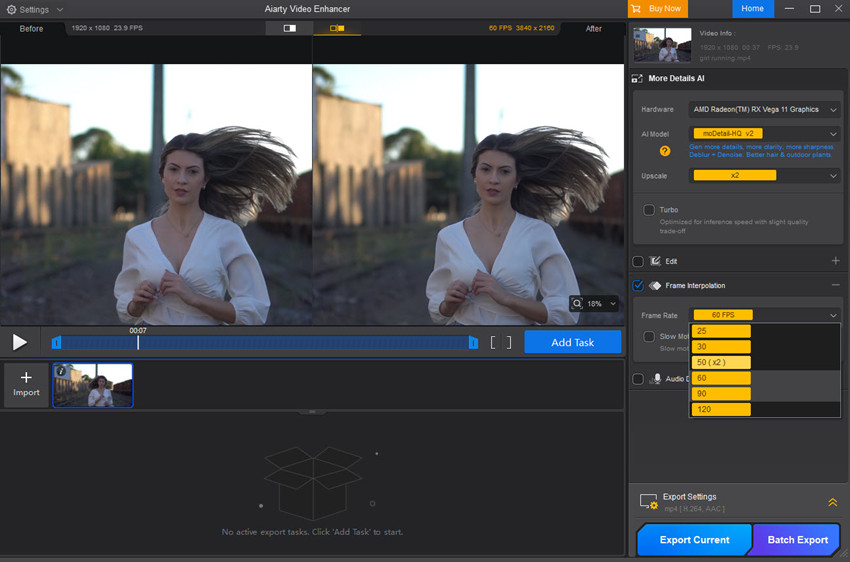Click the playhead marker at 00:07

pyautogui.click(x=138, y=342)
